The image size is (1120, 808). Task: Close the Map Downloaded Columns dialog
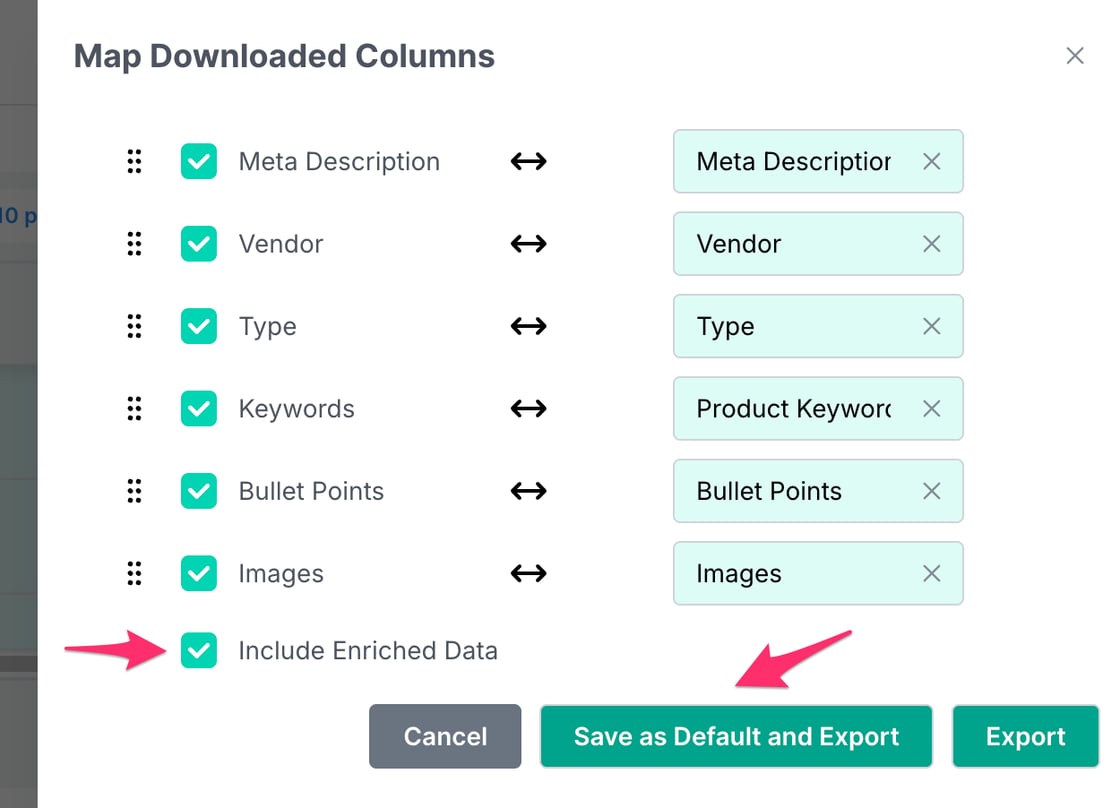point(1075,56)
